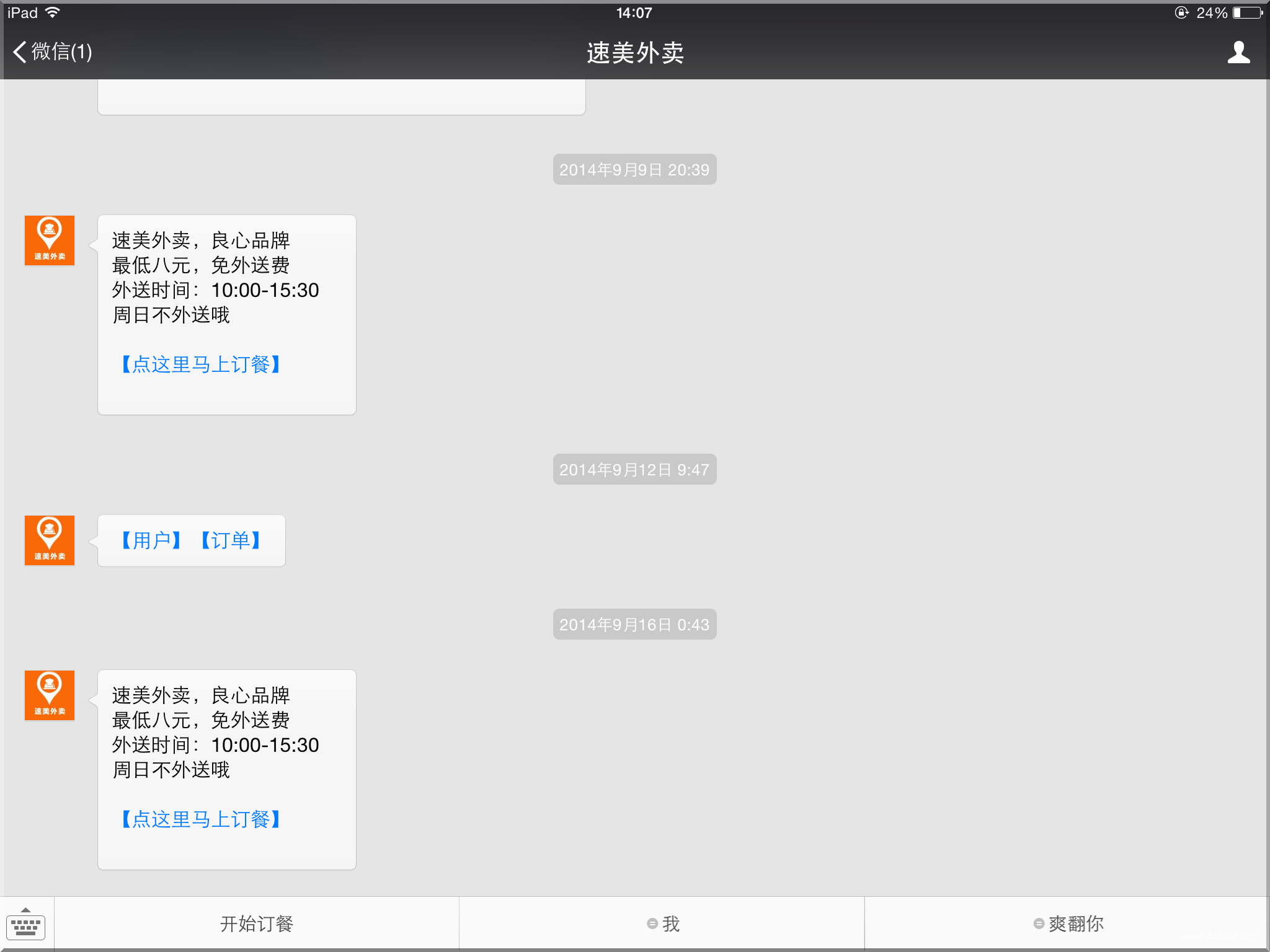Tap the 速美外卖 chat title
This screenshot has width=1270, height=952.
[635, 53]
